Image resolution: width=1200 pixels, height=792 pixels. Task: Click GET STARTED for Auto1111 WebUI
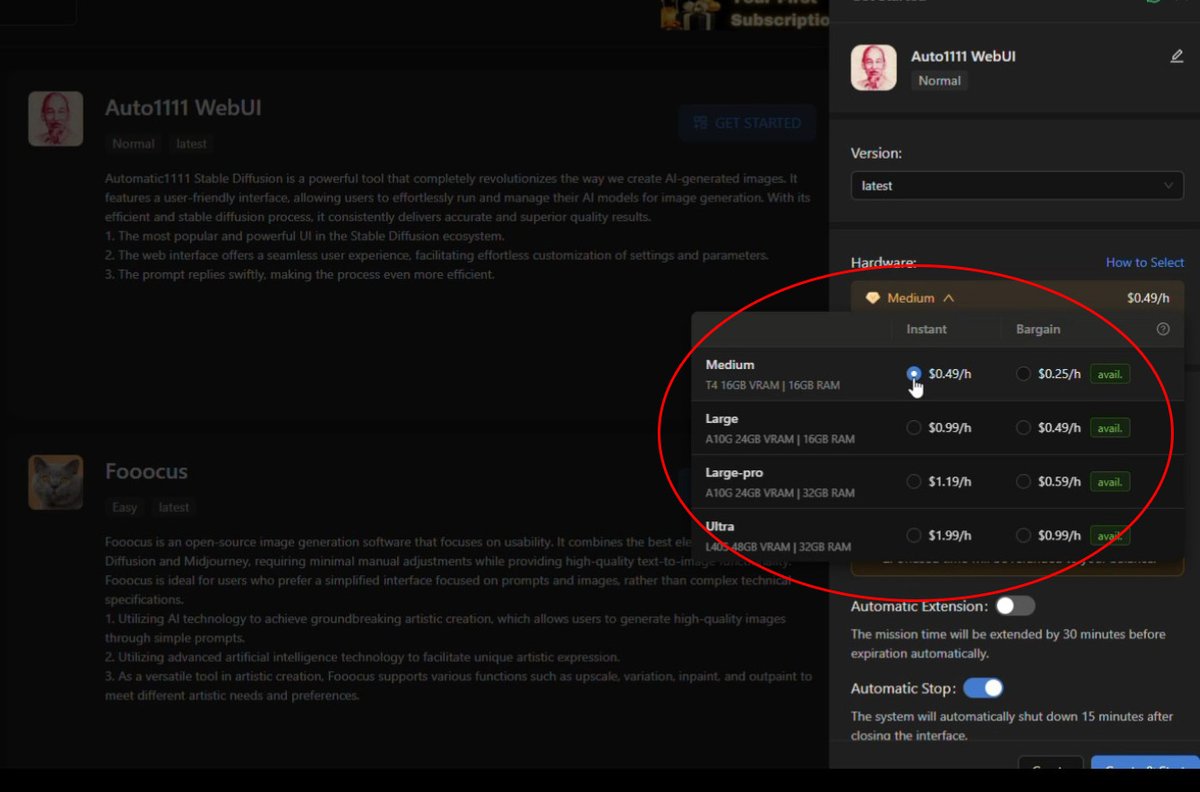(x=747, y=123)
